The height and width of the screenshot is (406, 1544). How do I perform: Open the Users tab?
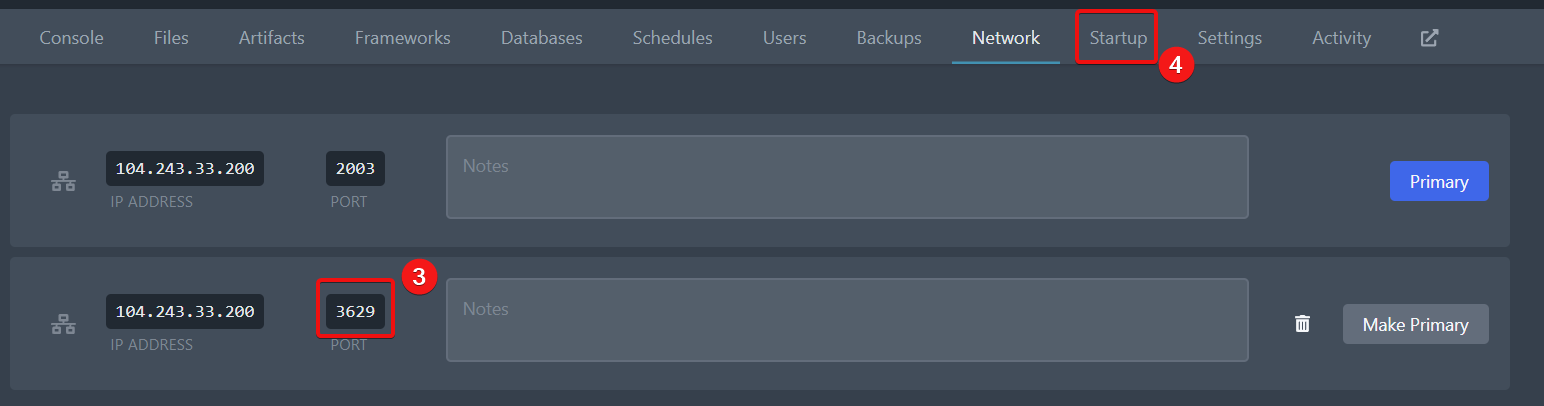(784, 38)
